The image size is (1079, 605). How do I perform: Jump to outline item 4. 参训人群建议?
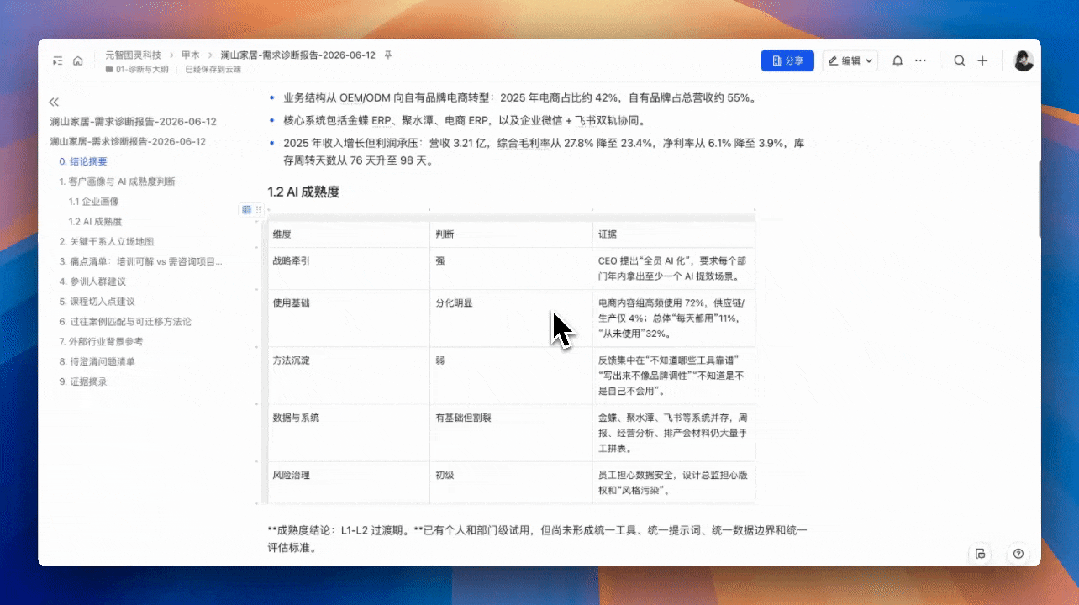92,282
